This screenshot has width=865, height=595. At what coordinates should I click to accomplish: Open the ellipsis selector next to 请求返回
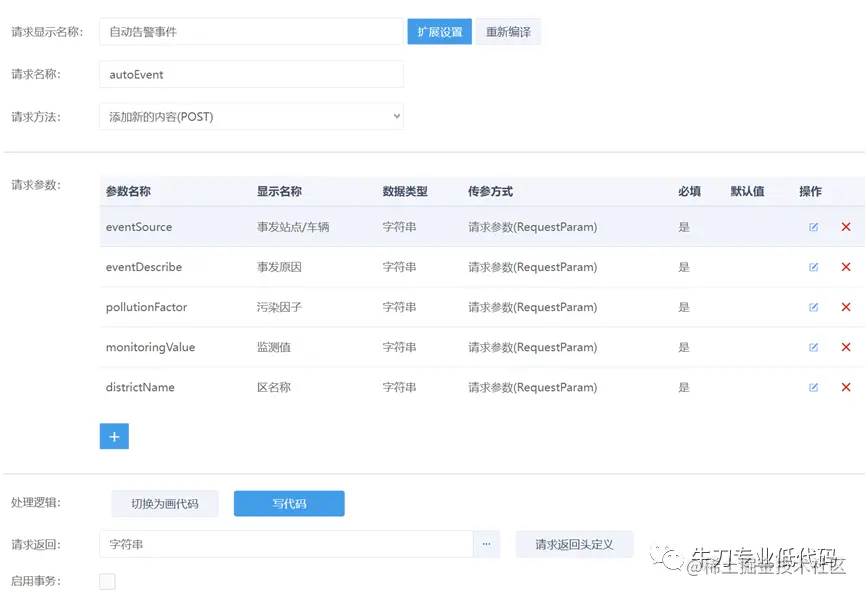point(486,543)
